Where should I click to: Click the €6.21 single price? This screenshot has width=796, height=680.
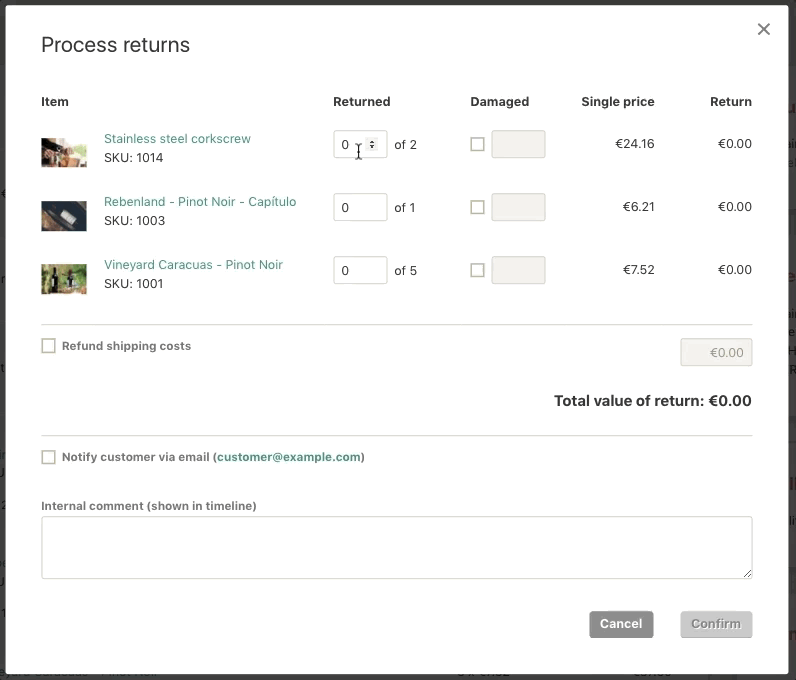(x=639, y=207)
